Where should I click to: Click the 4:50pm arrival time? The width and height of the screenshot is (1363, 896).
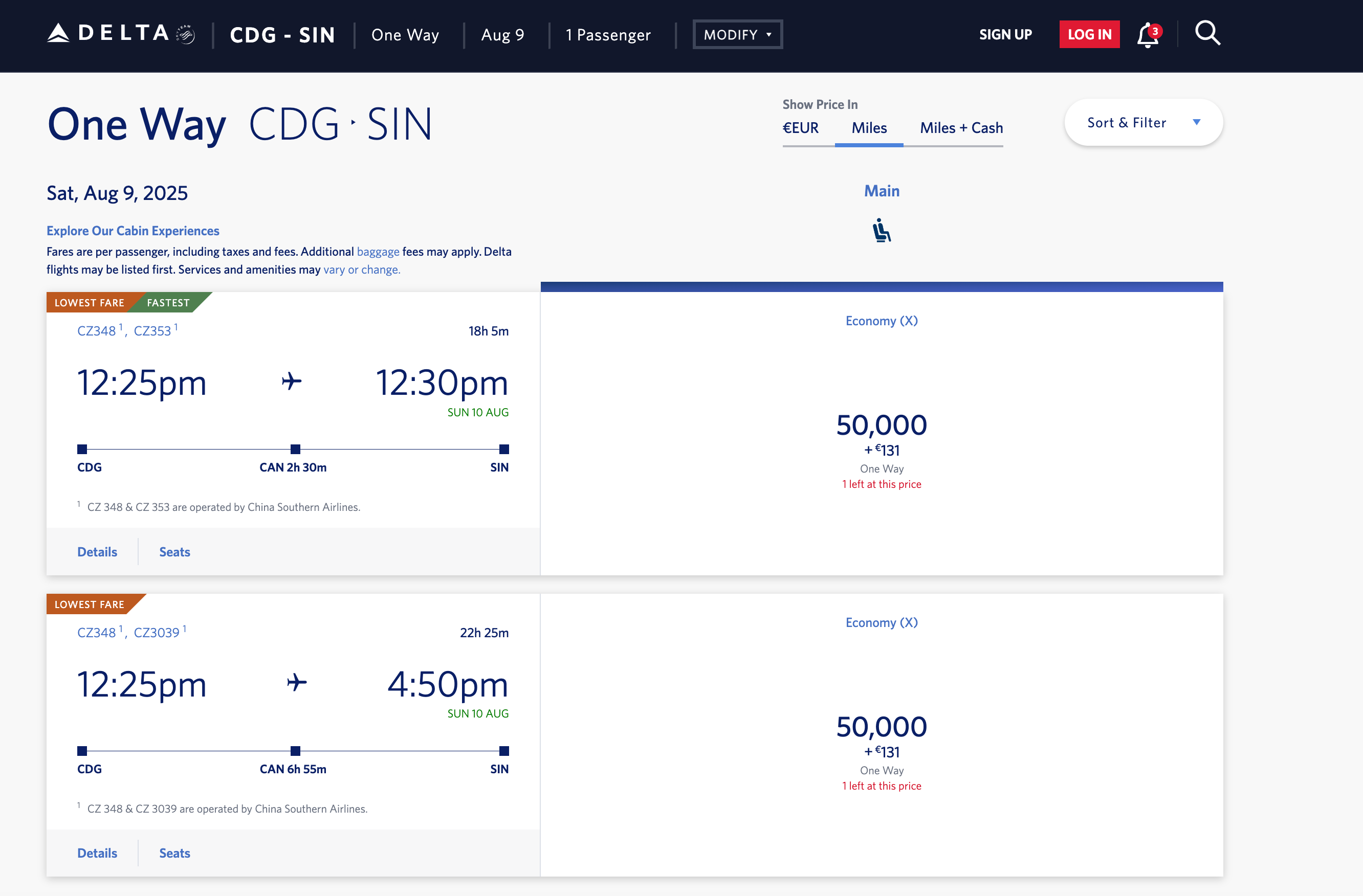(x=448, y=684)
